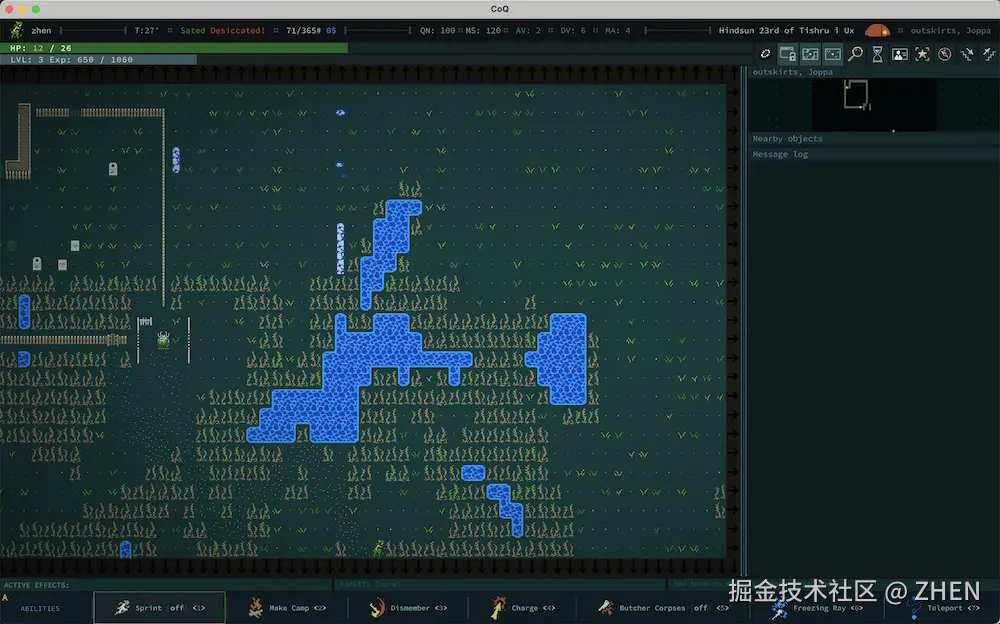Click the MA: 4 mental armor stat
This screenshot has width=1000, height=624.
(x=615, y=30)
